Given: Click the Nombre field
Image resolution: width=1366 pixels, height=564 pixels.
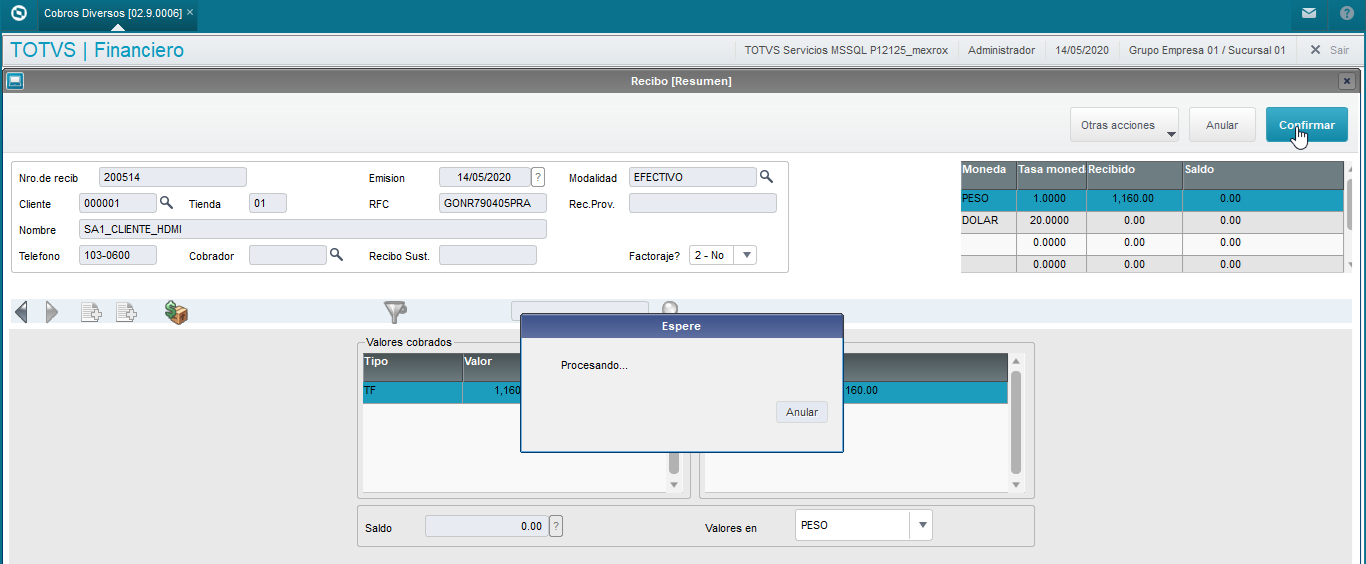Looking at the screenshot, I should [313, 229].
